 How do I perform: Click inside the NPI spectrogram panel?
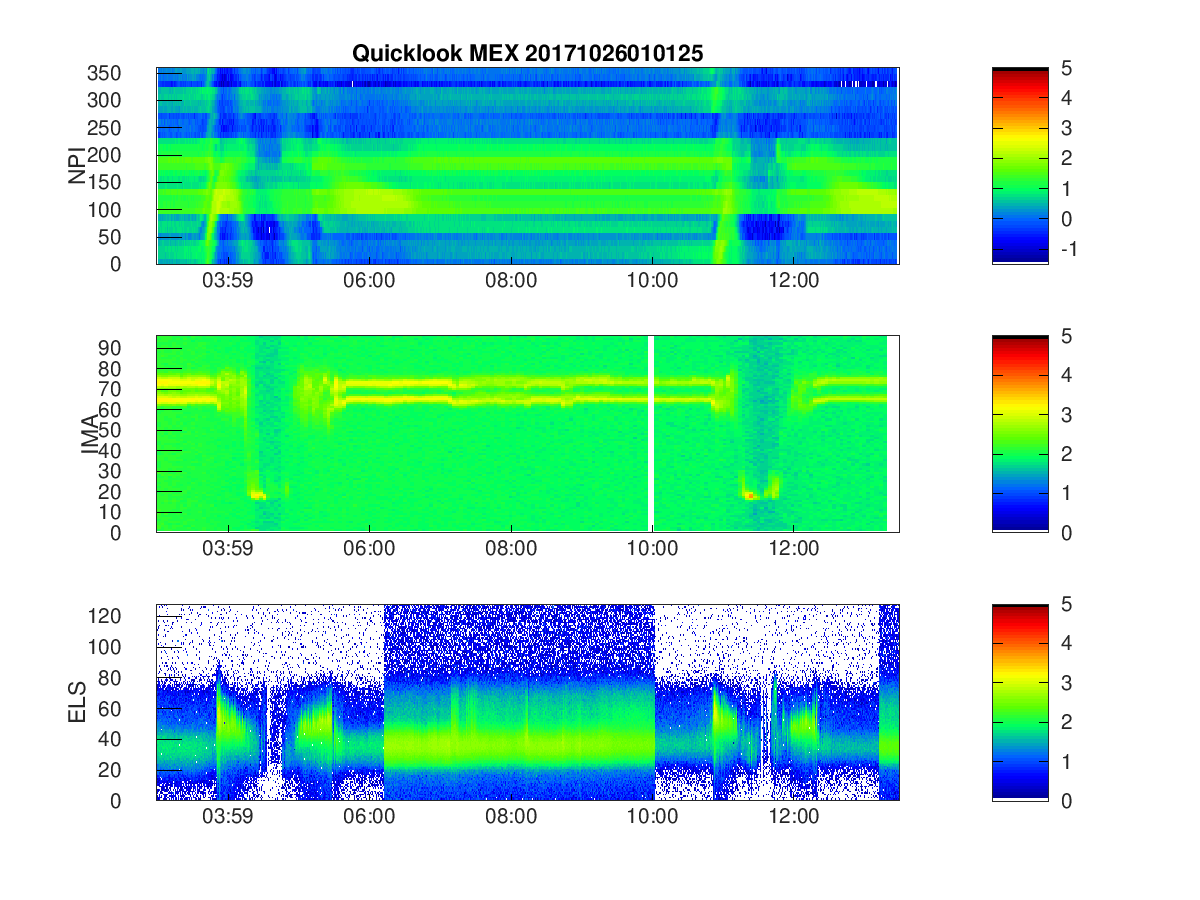[x=527, y=166]
